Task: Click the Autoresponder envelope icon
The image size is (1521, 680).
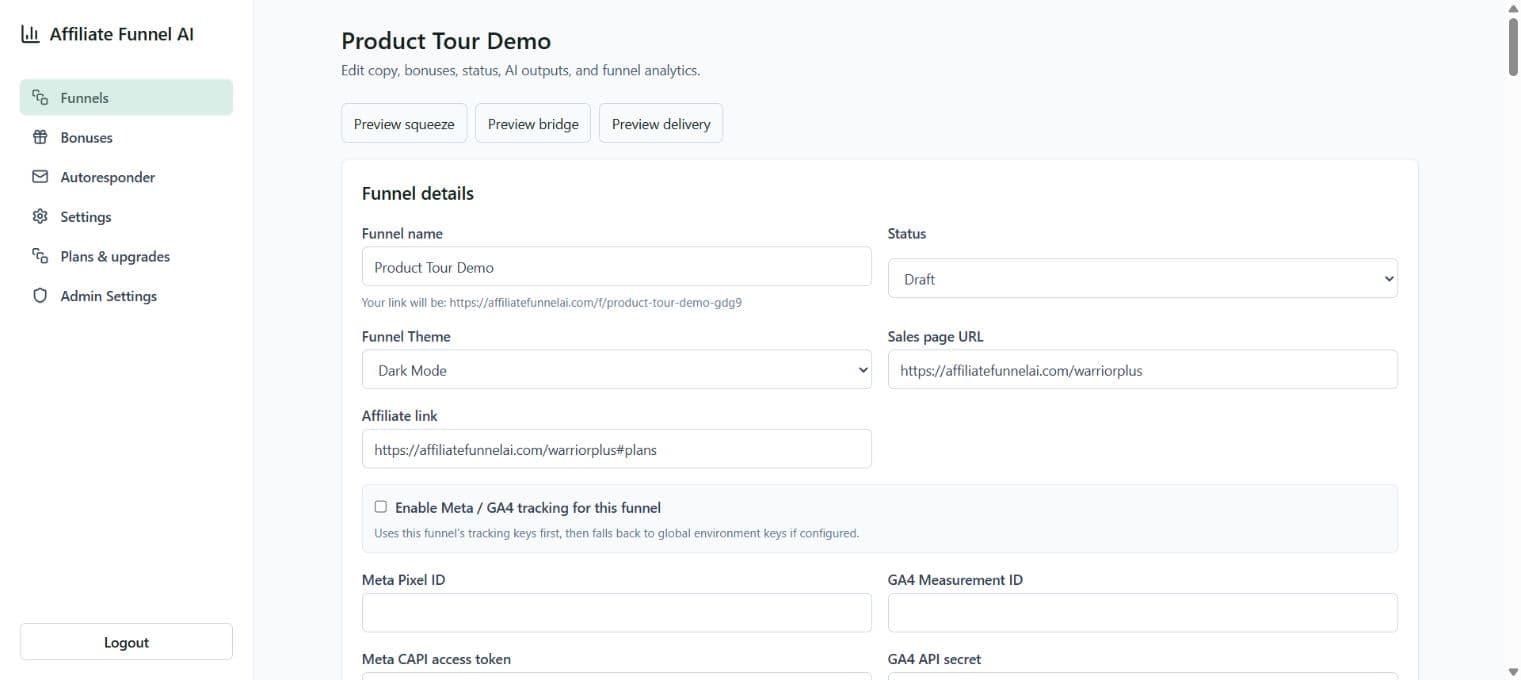Action: pos(40,177)
